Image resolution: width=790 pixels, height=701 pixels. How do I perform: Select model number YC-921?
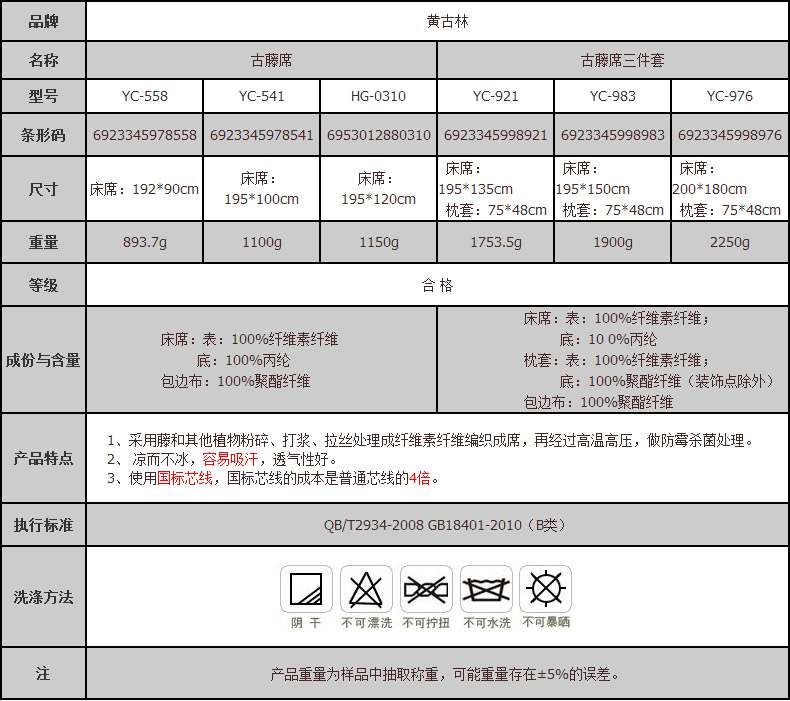pyautogui.click(x=496, y=96)
